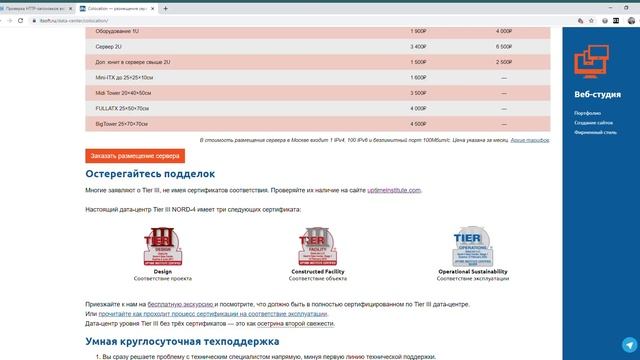Click the Веб-студия monitors logo
The height and width of the screenshot is (360, 640).
[x=591, y=62]
